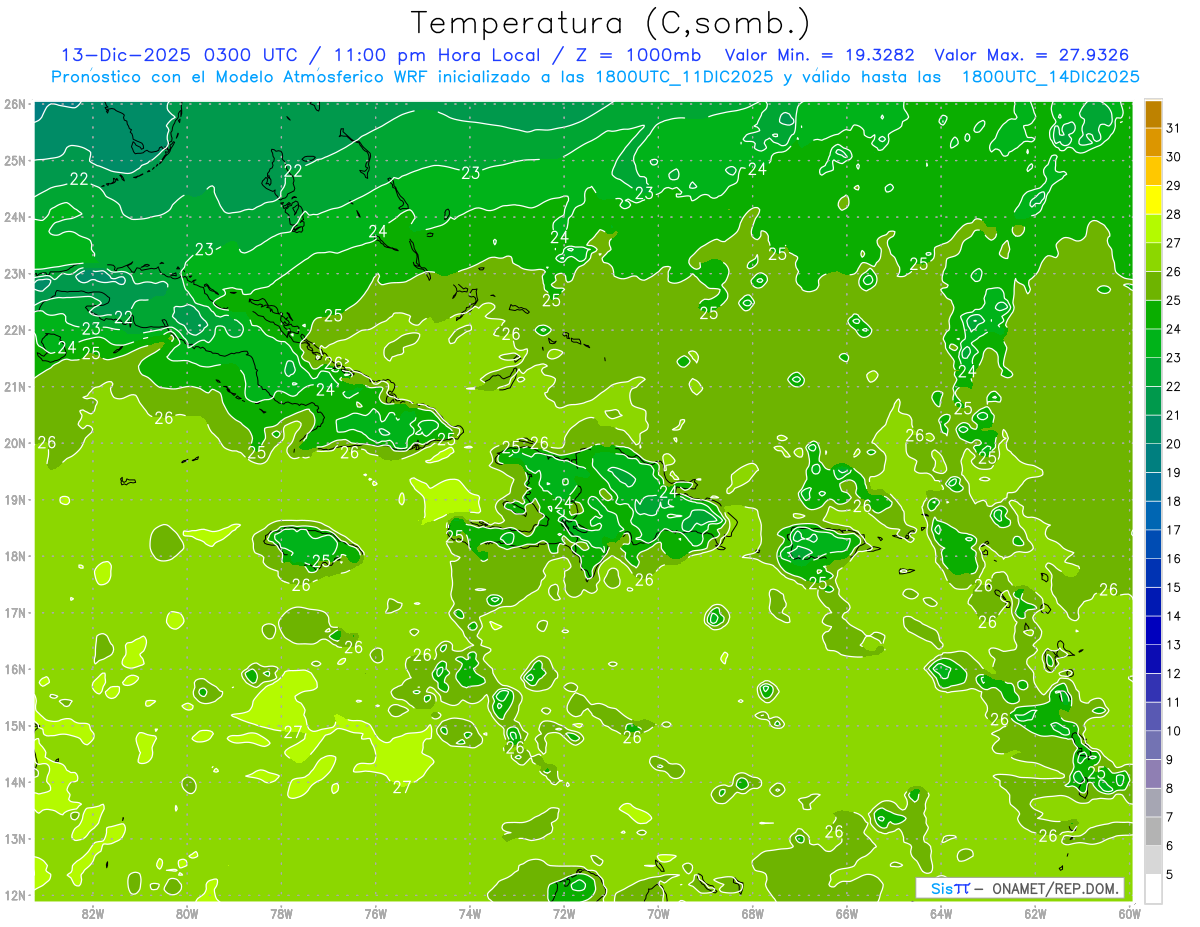
Task: Click the 16N latitude axis label
Action: tap(15, 669)
